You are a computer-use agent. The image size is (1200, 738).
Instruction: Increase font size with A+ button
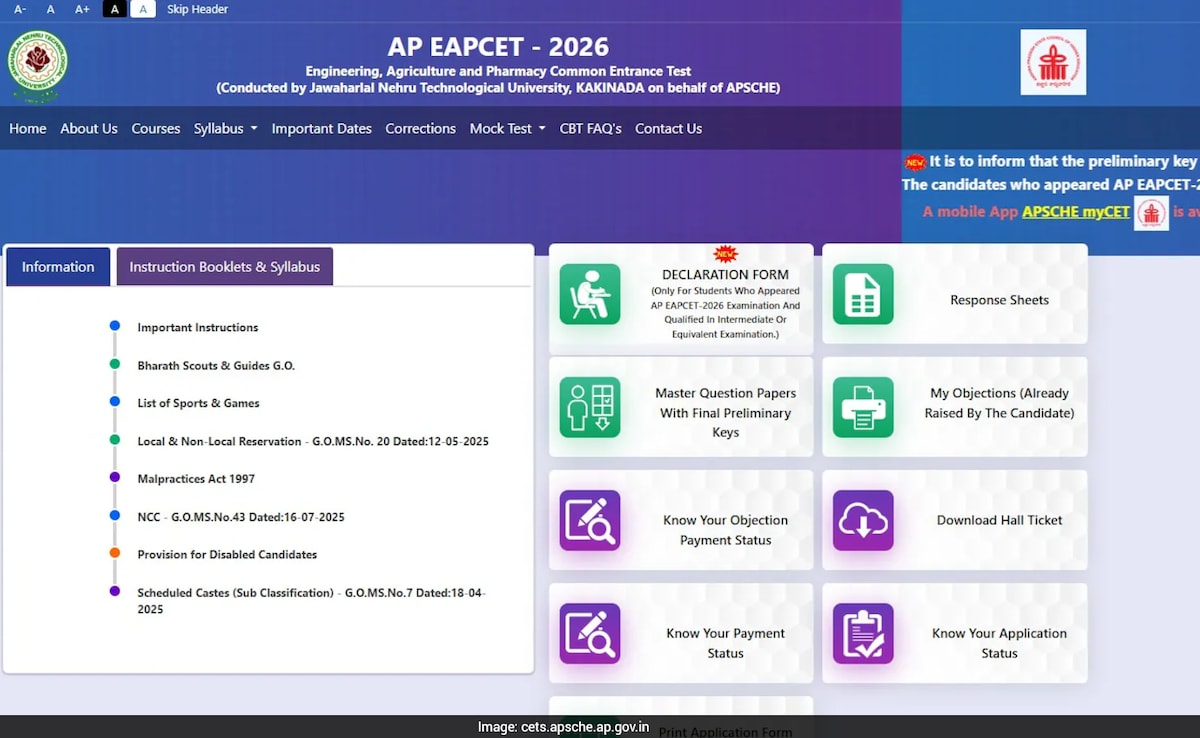(82, 9)
